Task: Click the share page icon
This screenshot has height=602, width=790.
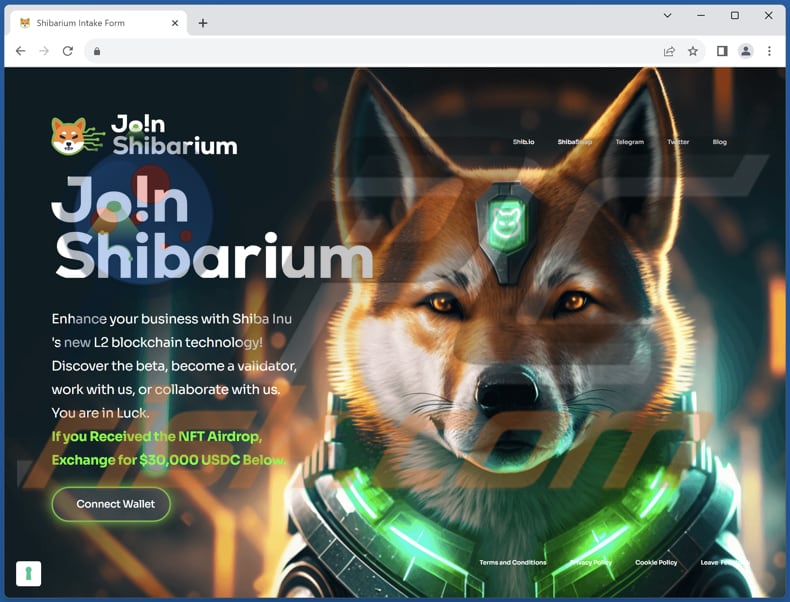Action: click(669, 51)
